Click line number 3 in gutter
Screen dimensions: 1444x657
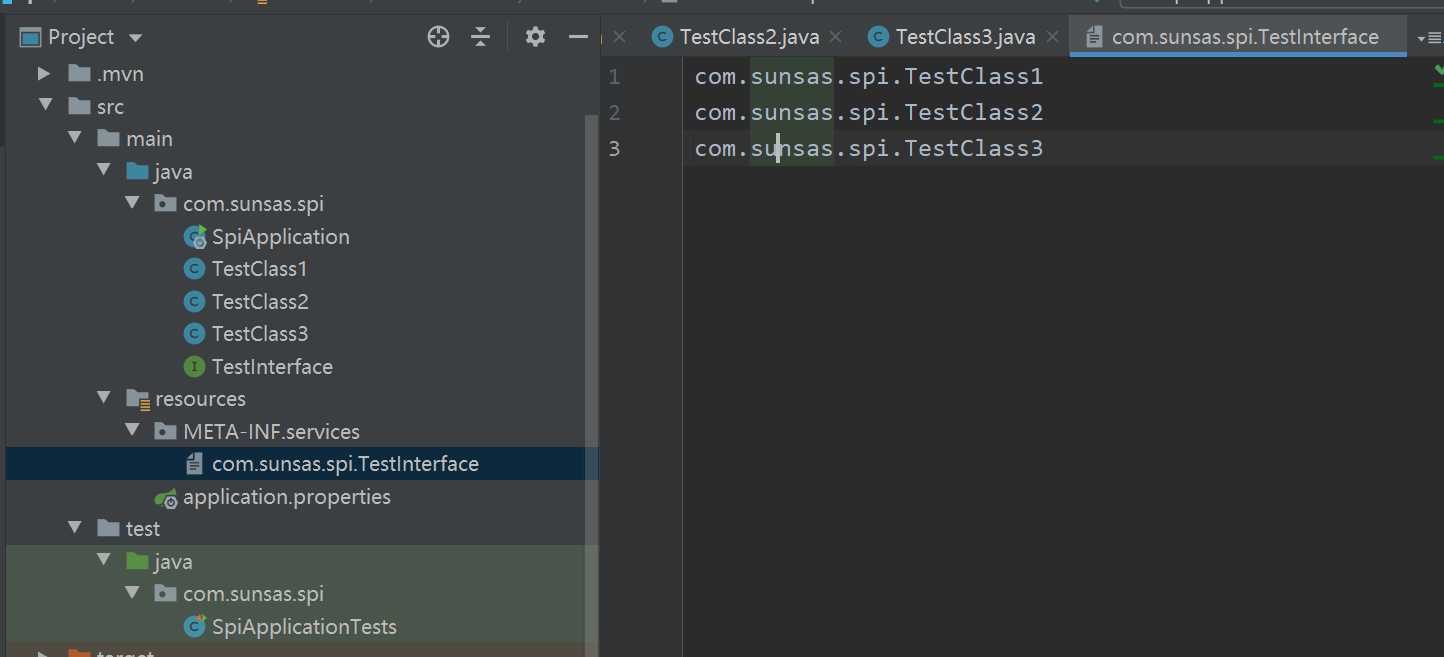(614, 148)
